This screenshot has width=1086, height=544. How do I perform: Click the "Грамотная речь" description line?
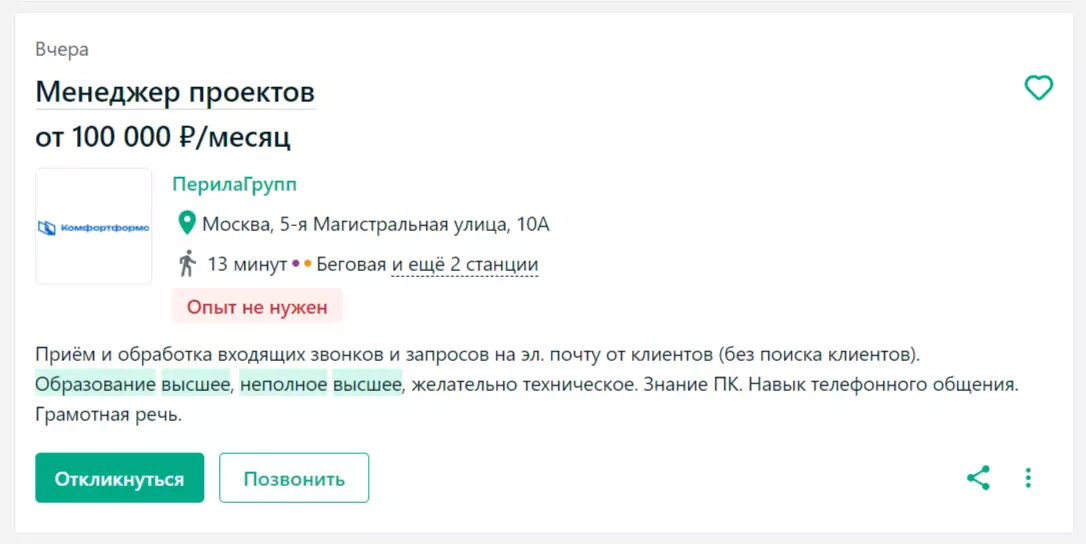tap(109, 414)
